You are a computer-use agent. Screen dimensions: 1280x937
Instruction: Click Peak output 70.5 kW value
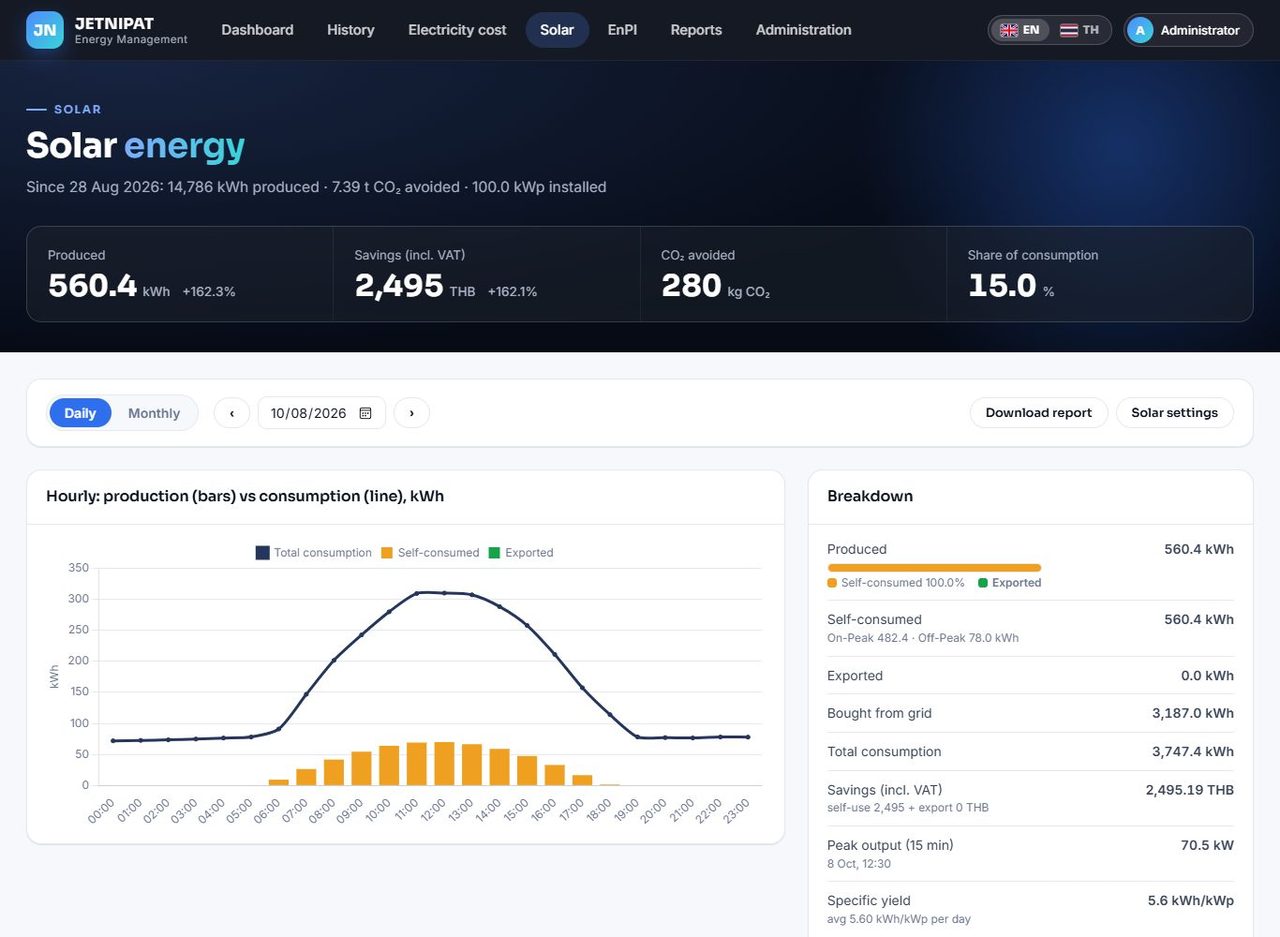[1207, 845]
